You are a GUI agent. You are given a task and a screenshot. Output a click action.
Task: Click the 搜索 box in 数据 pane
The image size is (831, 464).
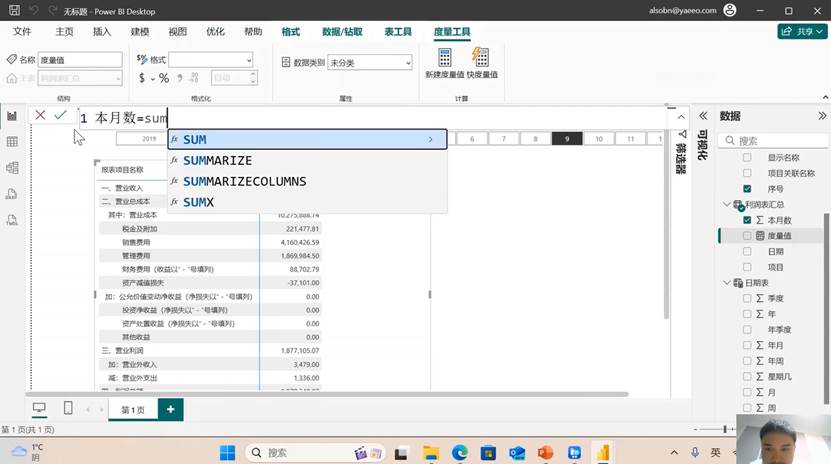tap(773, 140)
